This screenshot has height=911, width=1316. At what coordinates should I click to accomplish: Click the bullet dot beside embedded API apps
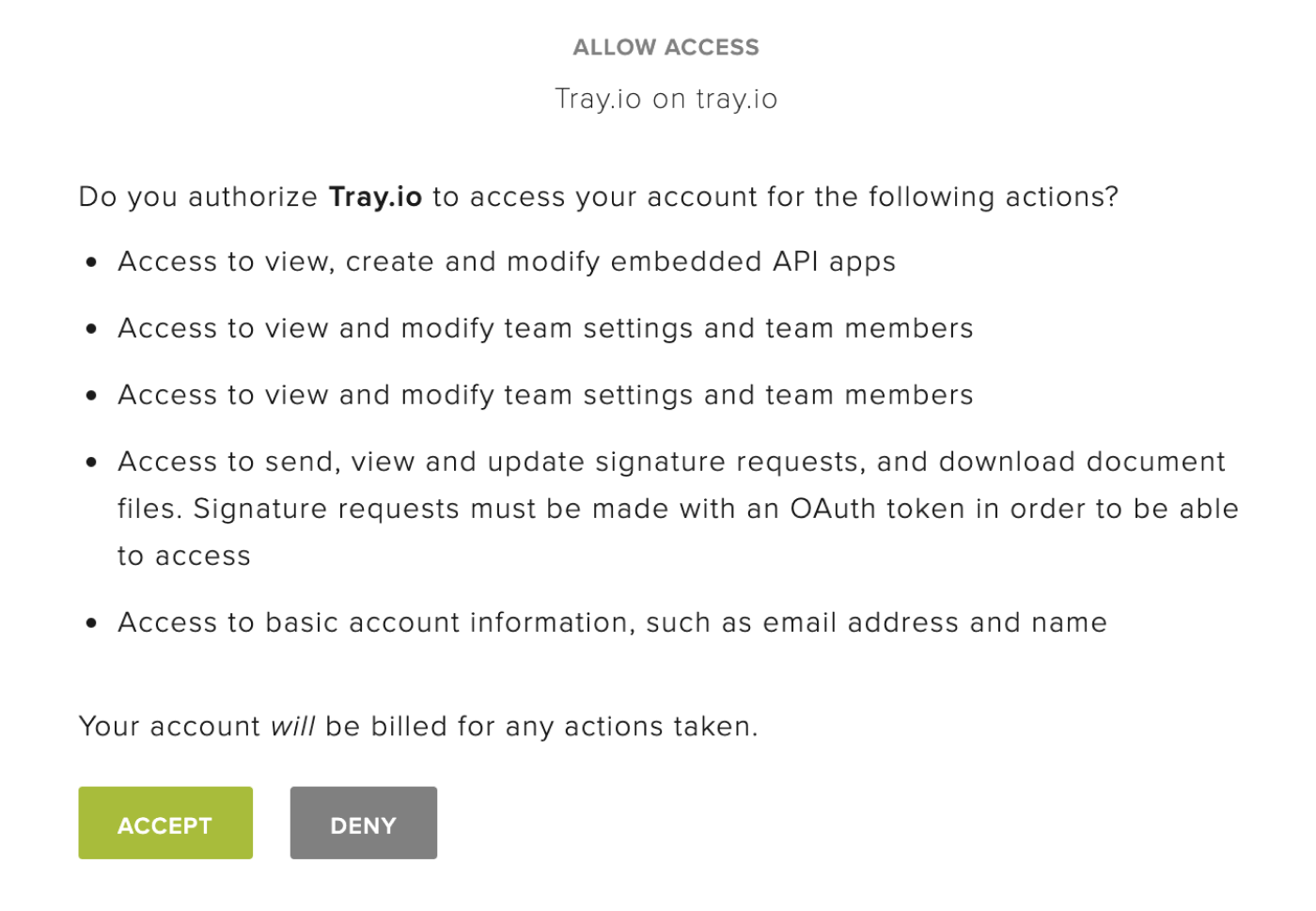click(x=91, y=262)
